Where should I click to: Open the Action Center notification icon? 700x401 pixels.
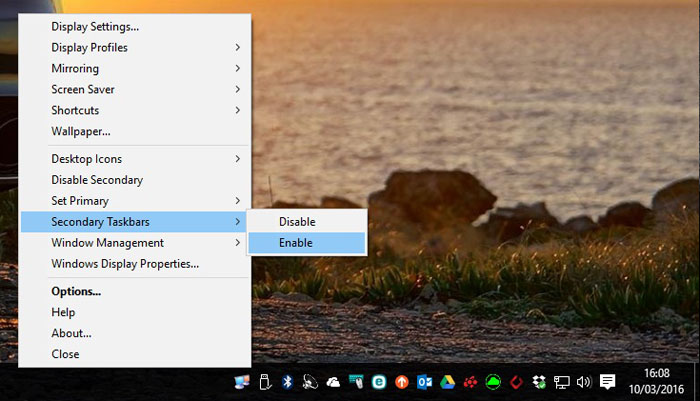(x=607, y=382)
